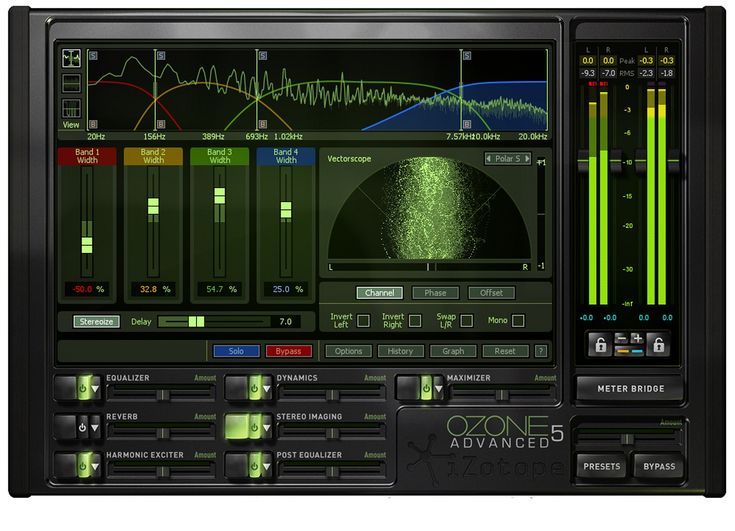Open Dynamics module preset dropdown arrow

click(267, 389)
